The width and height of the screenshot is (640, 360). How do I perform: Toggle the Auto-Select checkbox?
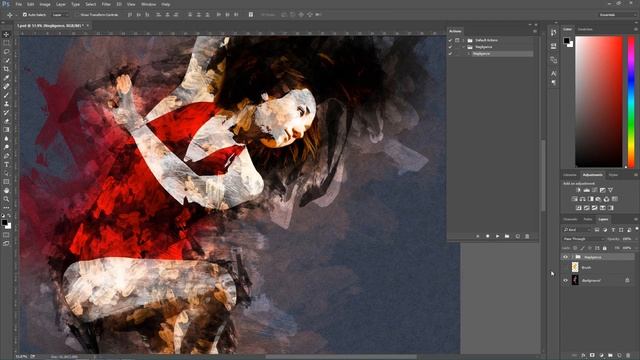coord(24,15)
